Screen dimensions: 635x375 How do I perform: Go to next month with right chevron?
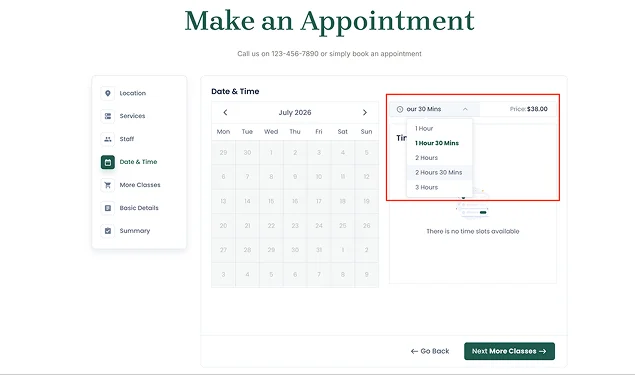[364, 112]
